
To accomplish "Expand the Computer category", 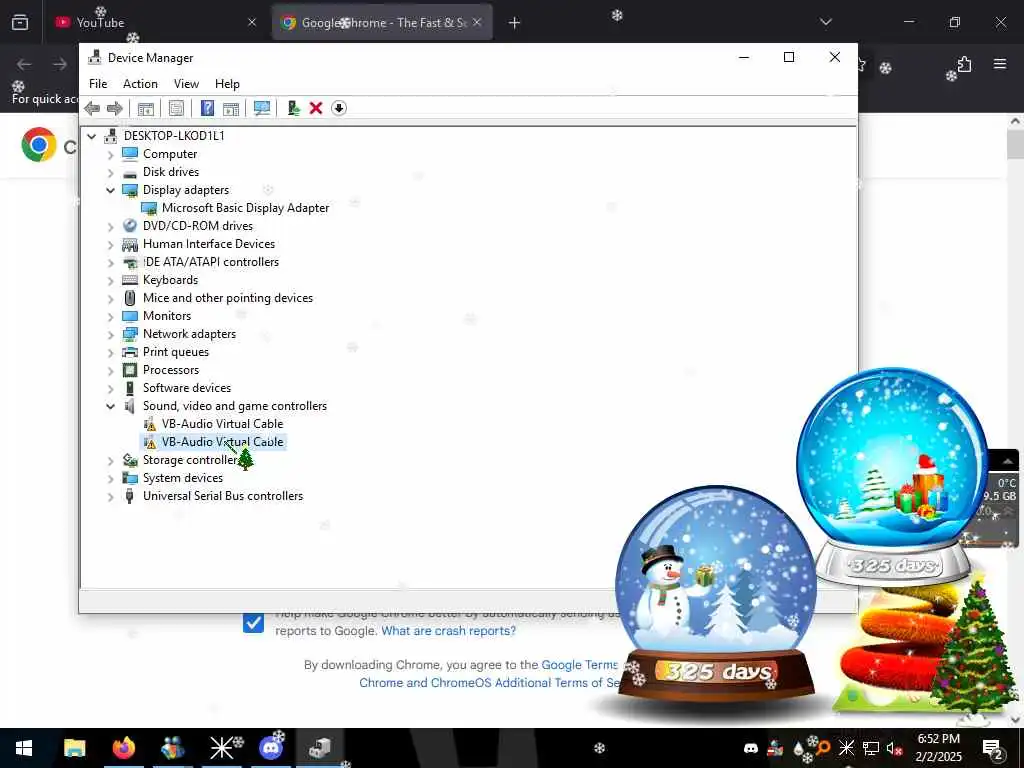I will (110, 155).
